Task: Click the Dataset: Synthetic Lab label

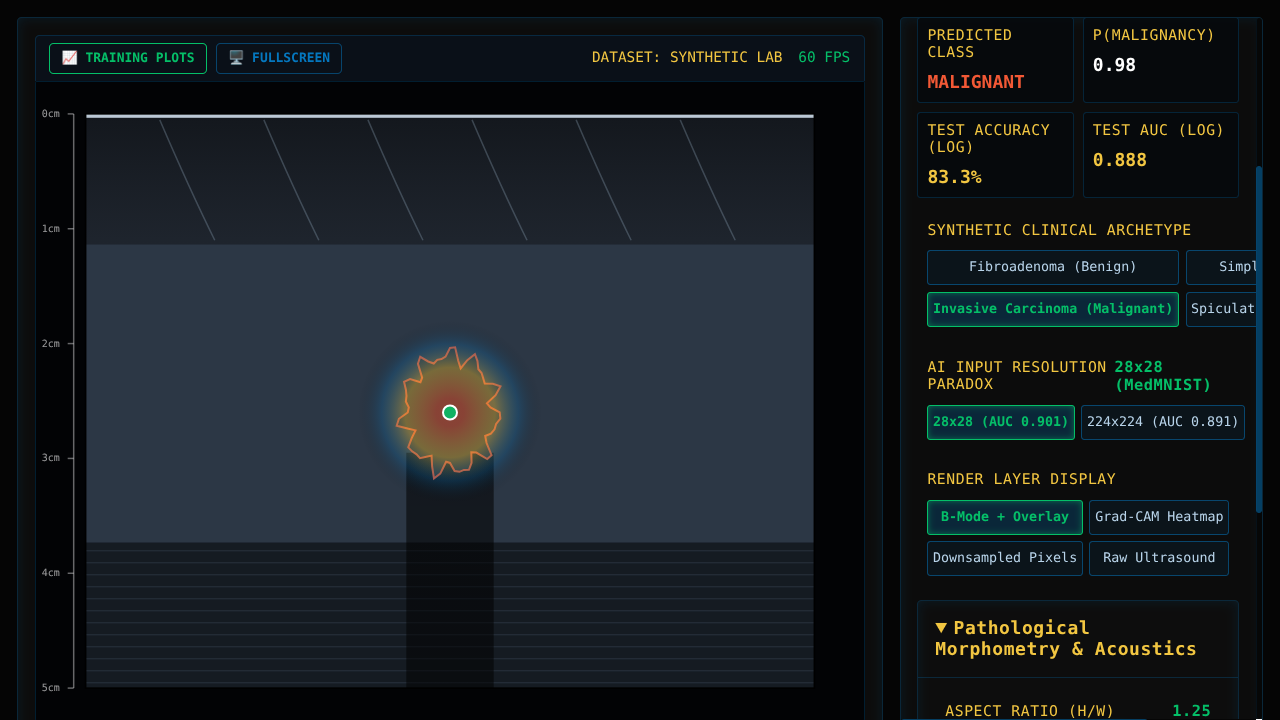Action: coord(687,58)
